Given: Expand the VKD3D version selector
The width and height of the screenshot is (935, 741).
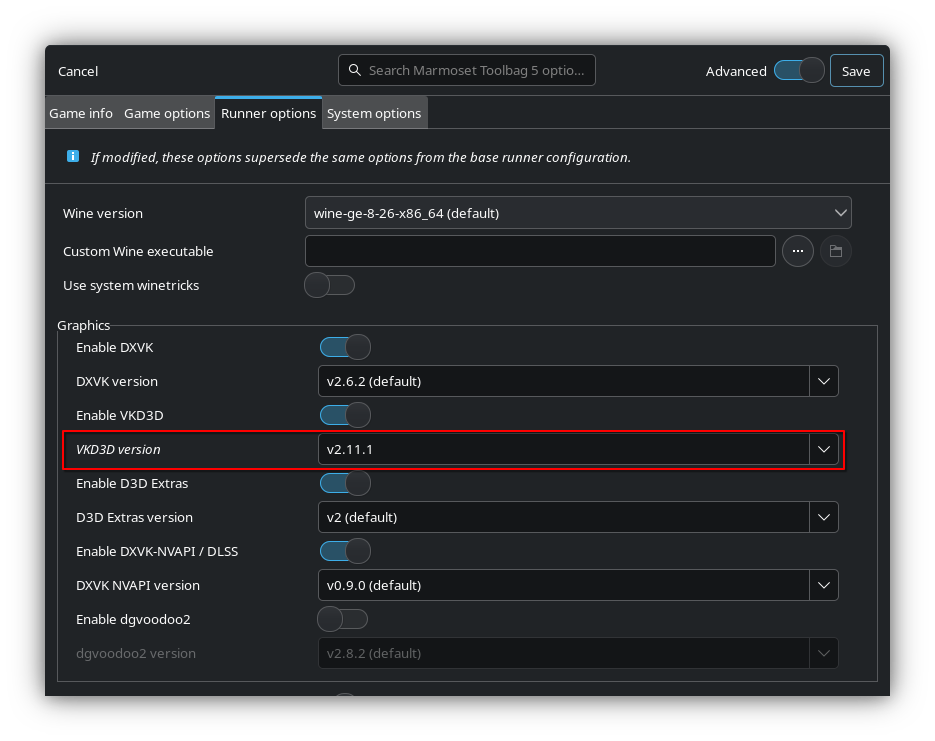Looking at the screenshot, I should pyautogui.click(x=823, y=449).
